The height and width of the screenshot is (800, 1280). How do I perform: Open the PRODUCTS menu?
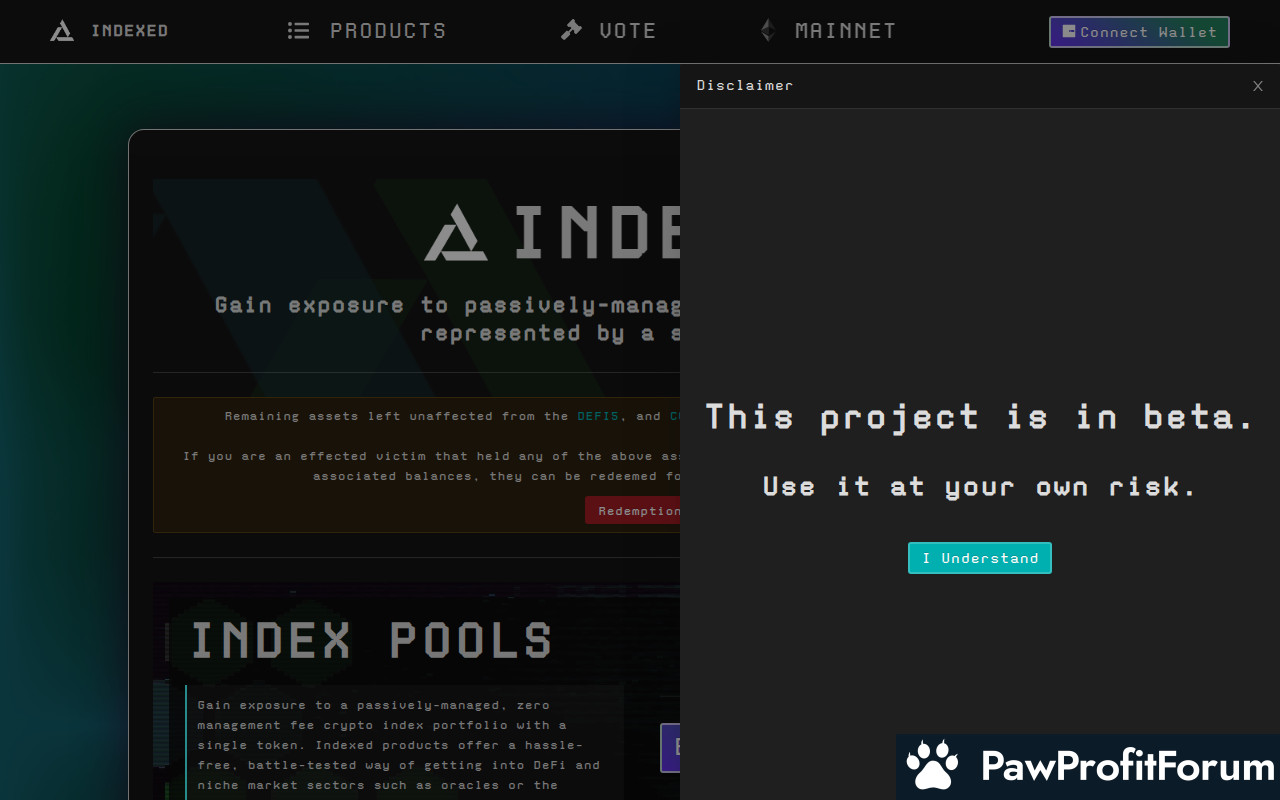pyautogui.click(x=388, y=31)
